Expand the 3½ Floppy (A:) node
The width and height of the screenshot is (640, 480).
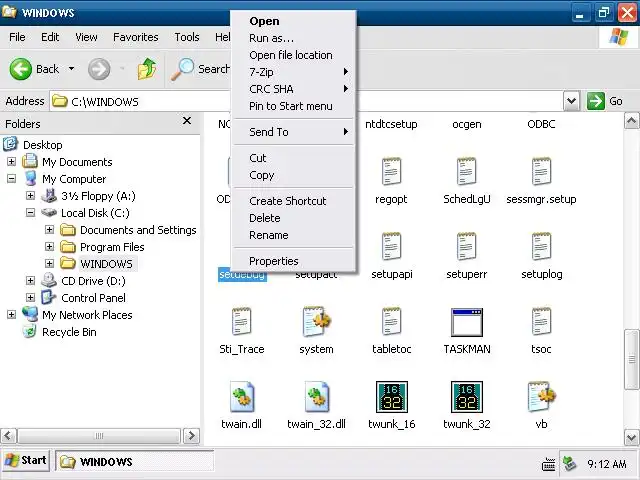pos(30,196)
